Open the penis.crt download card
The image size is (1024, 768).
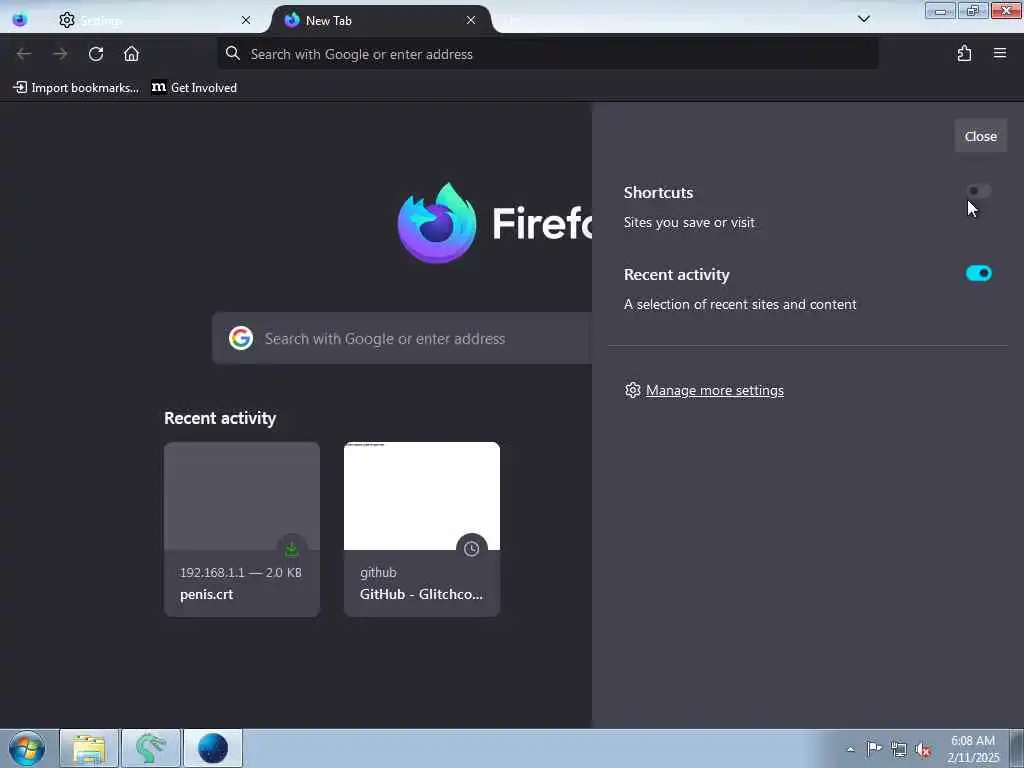(x=242, y=529)
